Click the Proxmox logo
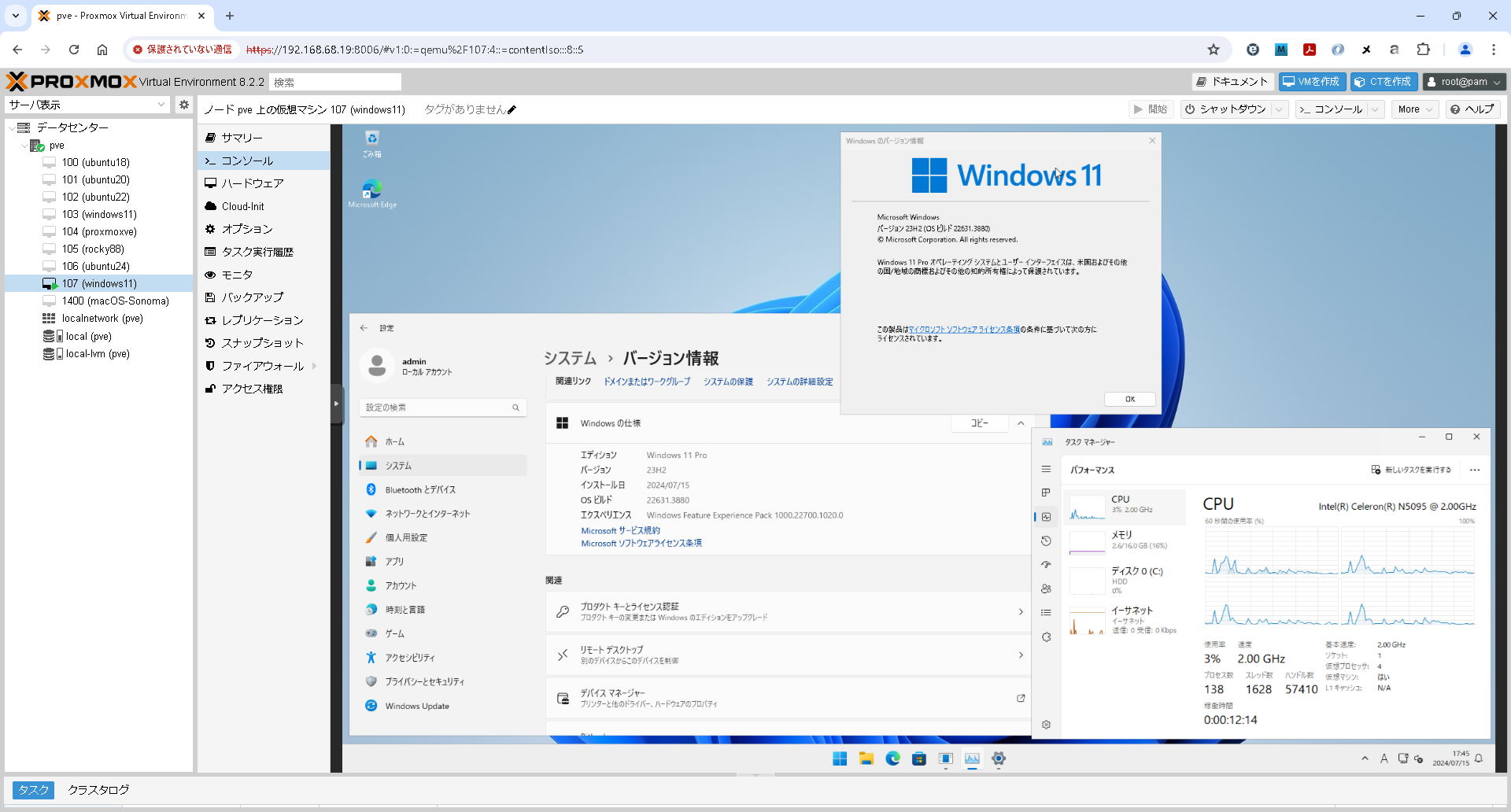Viewport: 1511px width, 812px height. [72, 82]
